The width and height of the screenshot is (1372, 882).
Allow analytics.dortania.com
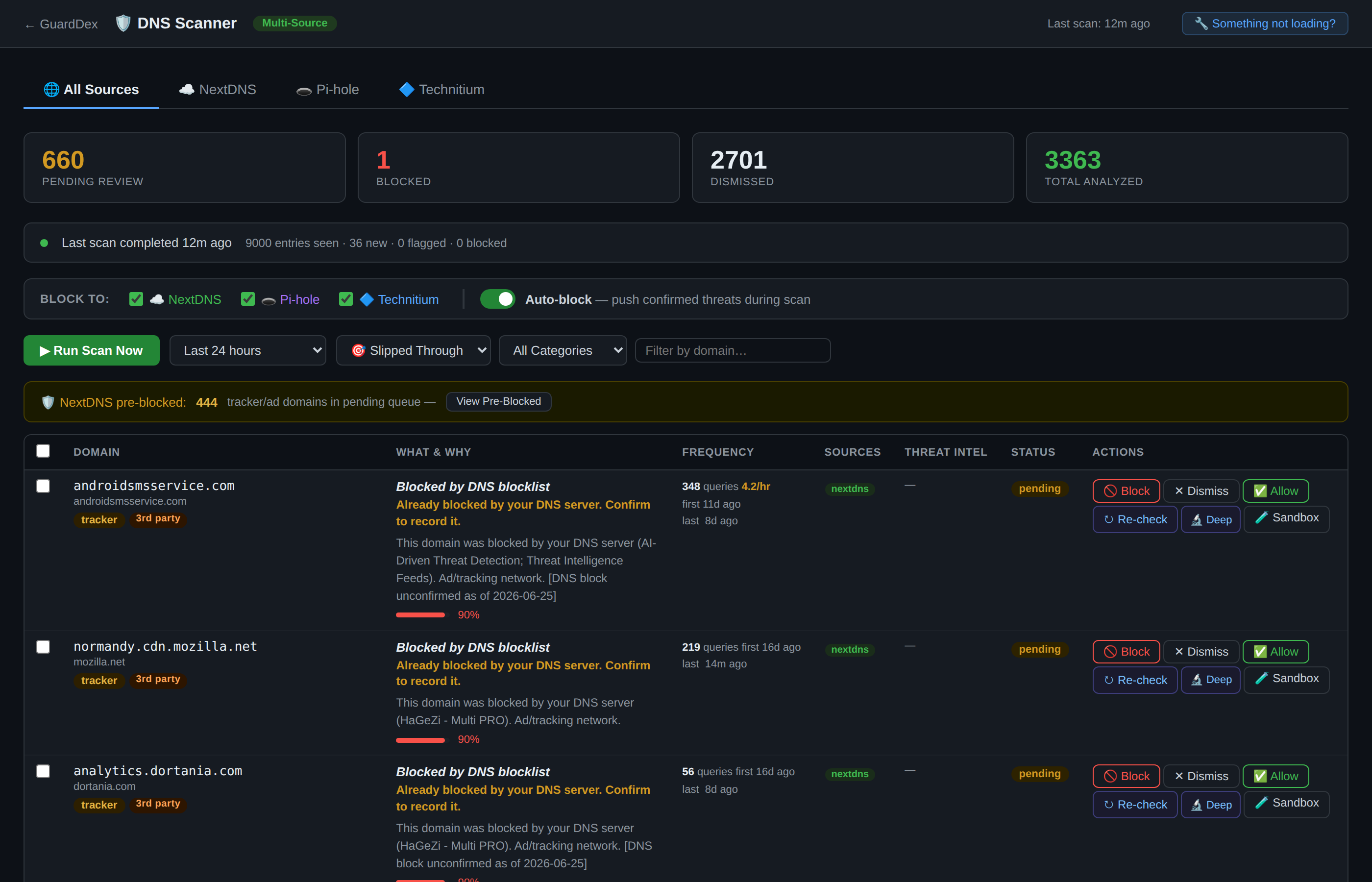point(1275,776)
